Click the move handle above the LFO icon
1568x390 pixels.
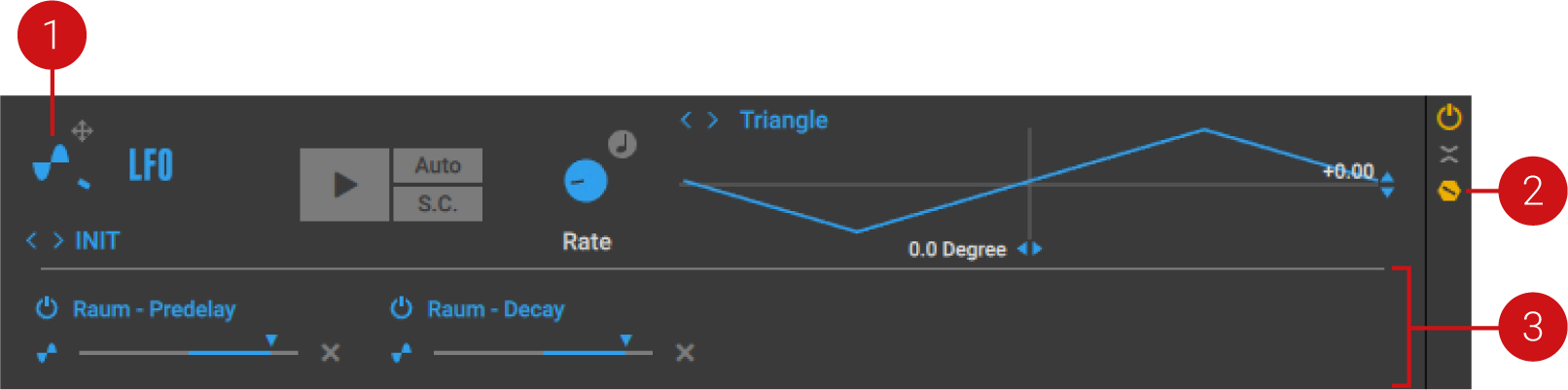click(82, 130)
